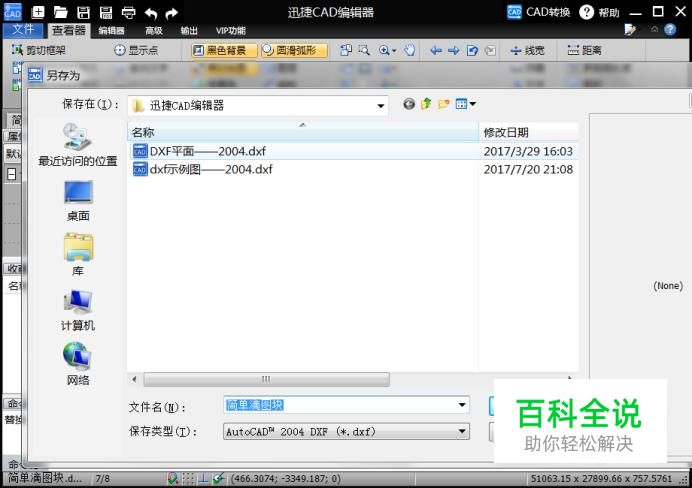Switch to the 输出 tab
This screenshot has height=488, width=692.
point(189,31)
